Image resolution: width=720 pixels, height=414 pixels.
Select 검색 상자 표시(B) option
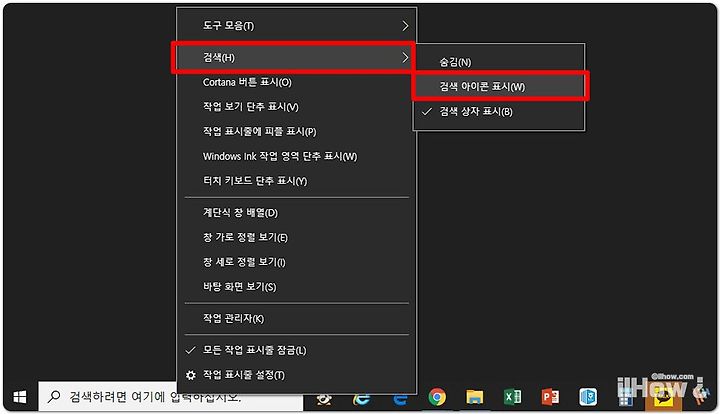coord(499,112)
